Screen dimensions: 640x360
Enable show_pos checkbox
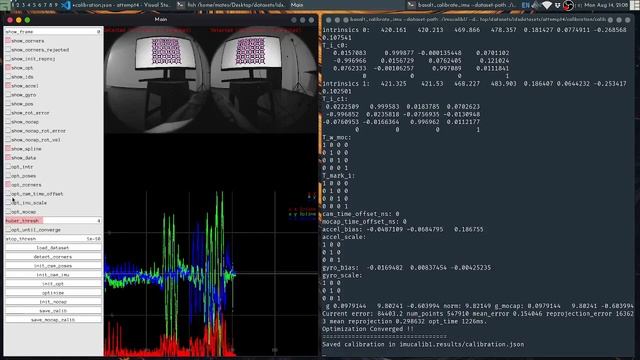coord(8,104)
